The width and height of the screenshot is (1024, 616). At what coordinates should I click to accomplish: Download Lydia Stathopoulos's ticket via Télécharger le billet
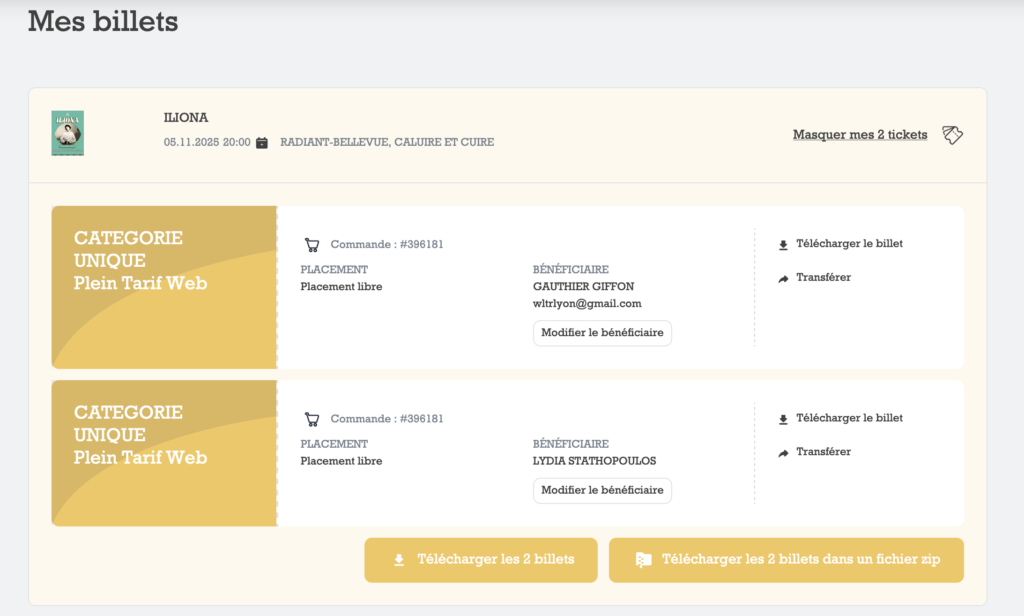pyautogui.click(x=849, y=418)
